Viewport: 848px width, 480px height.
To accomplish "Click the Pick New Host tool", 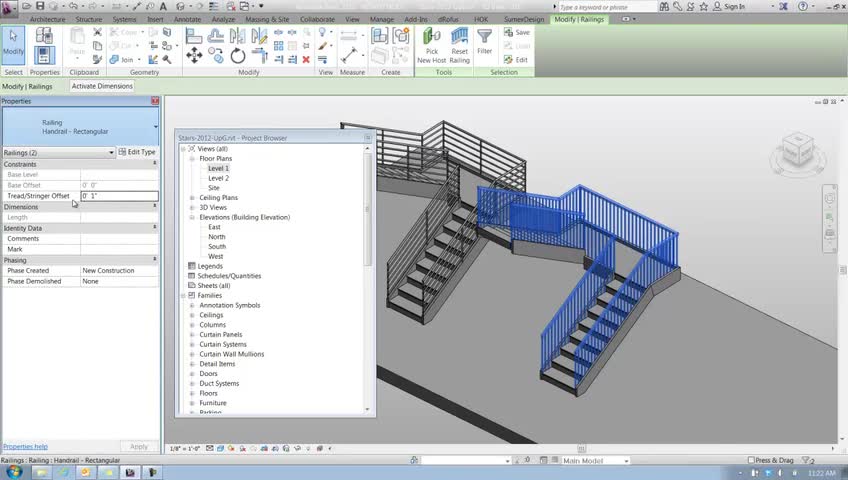I will [431, 45].
